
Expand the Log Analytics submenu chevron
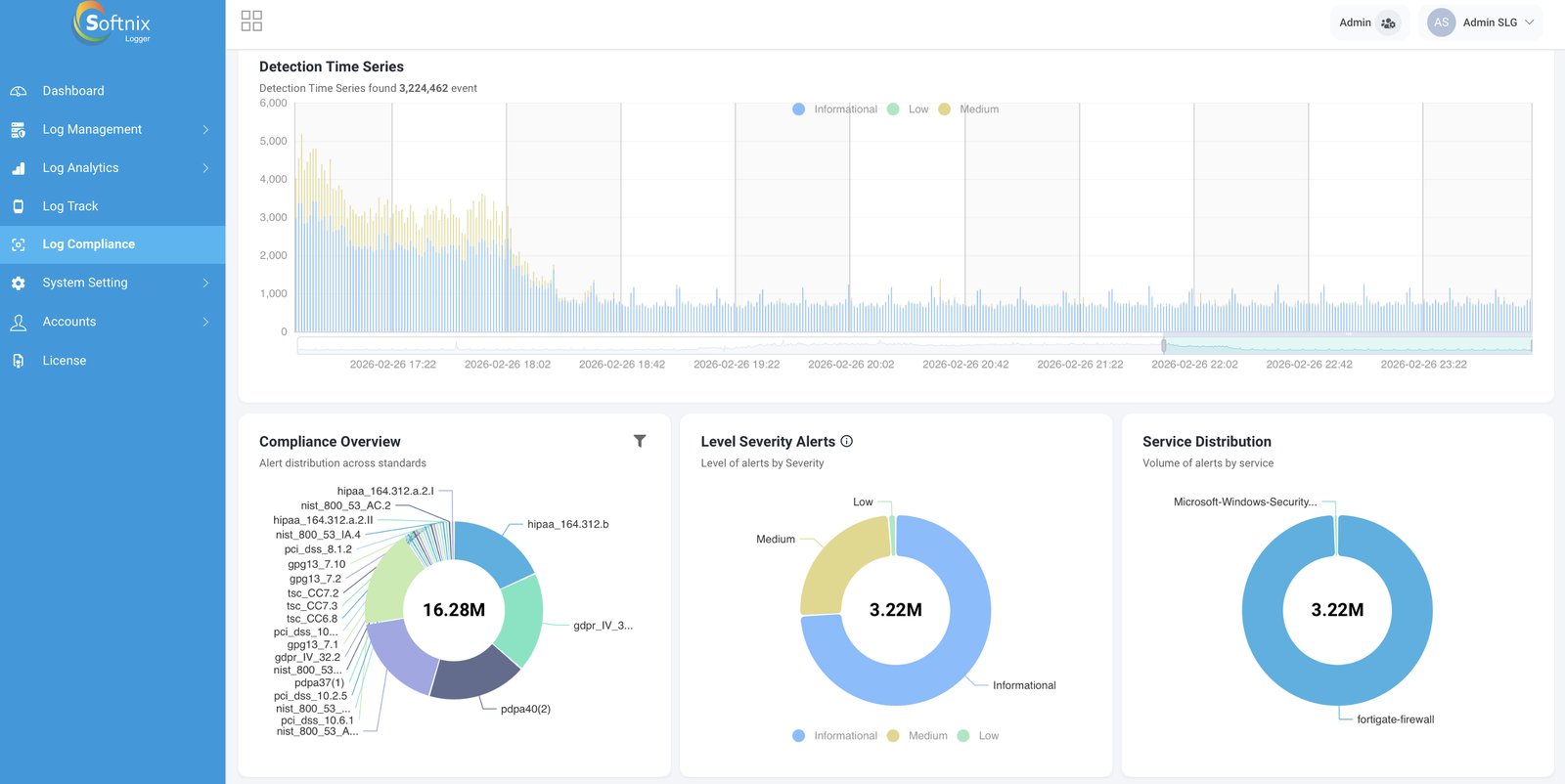pyautogui.click(x=205, y=168)
